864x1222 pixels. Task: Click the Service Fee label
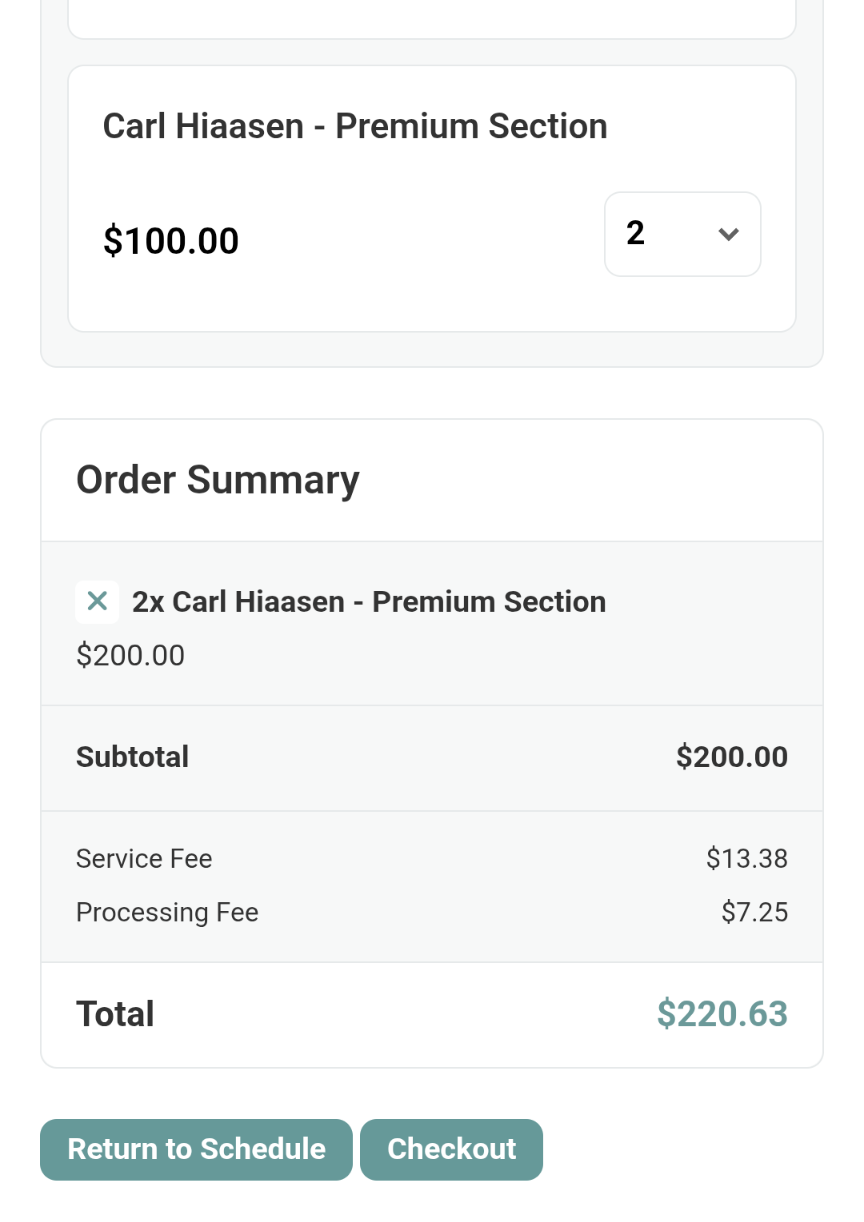tap(144, 859)
